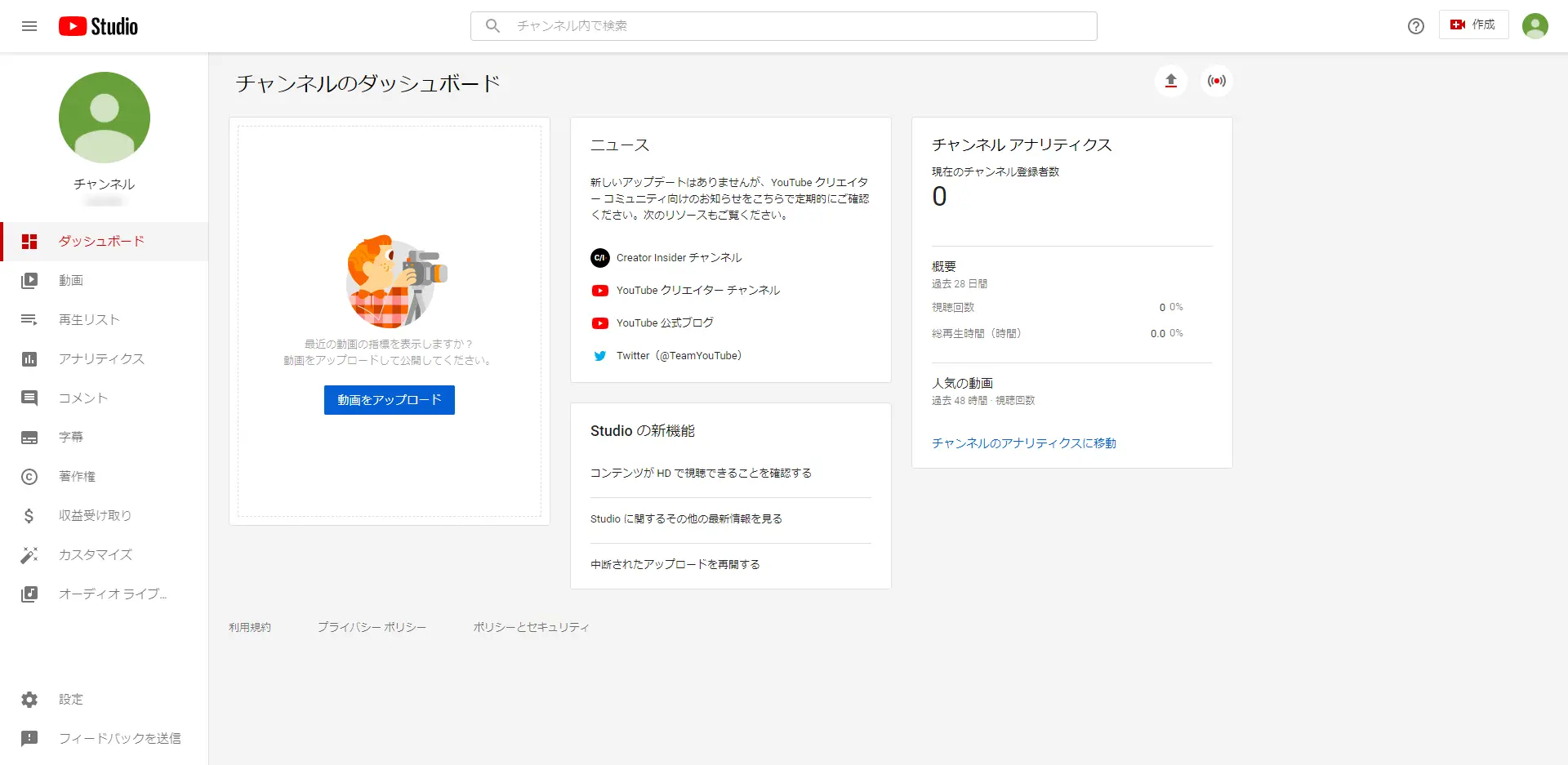The width and height of the screenshot is (1568, 765).
Task: Open 著作権 in the sidebar
Action: click(x=105, y=477)
